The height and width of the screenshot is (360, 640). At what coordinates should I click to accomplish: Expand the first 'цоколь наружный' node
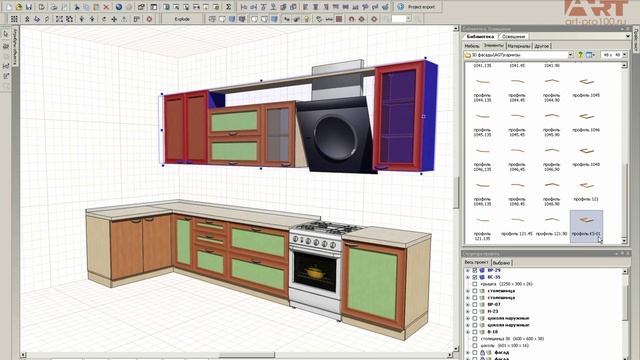468,318
